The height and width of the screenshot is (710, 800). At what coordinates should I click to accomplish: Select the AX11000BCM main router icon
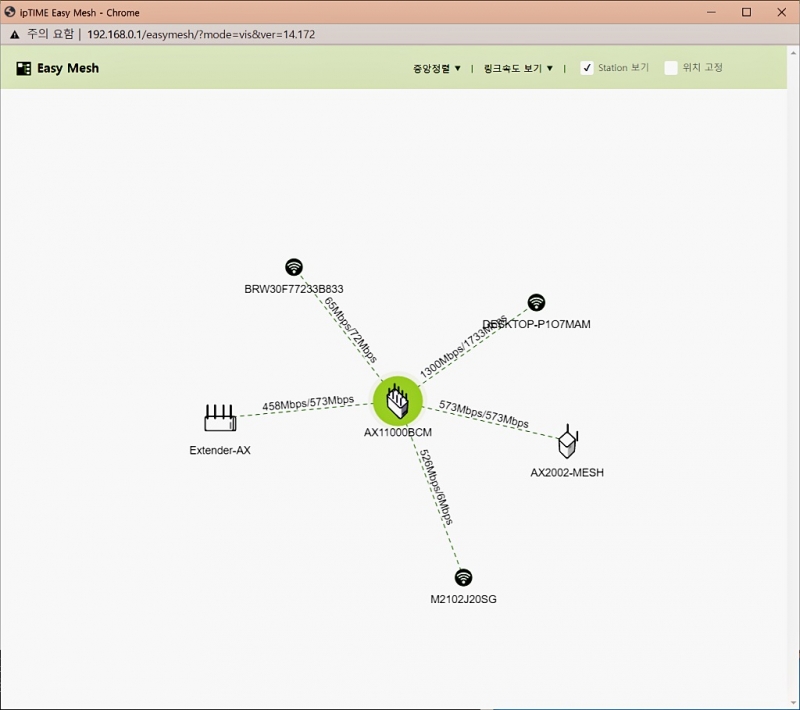(x=398, y=401)
